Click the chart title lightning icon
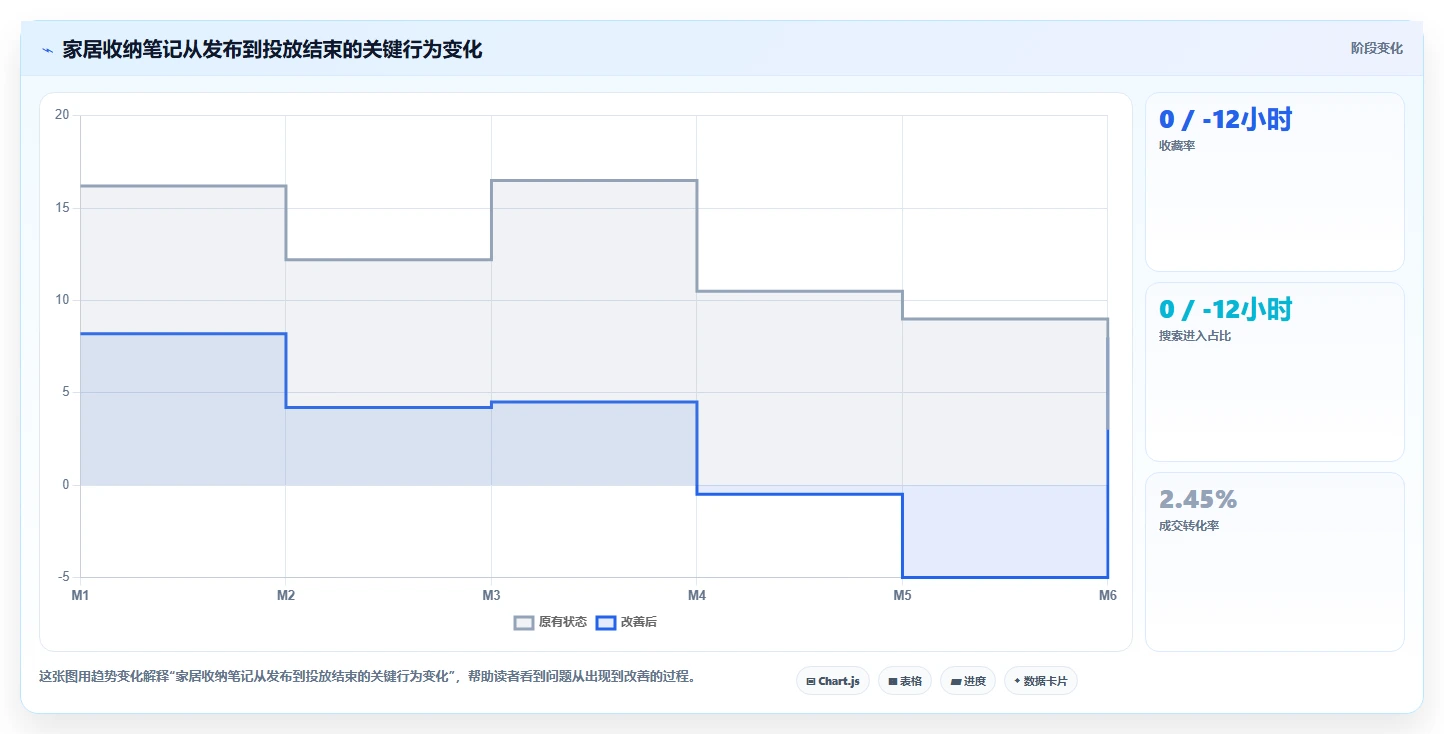1444x734 pixels. click(x=47, y=50)
